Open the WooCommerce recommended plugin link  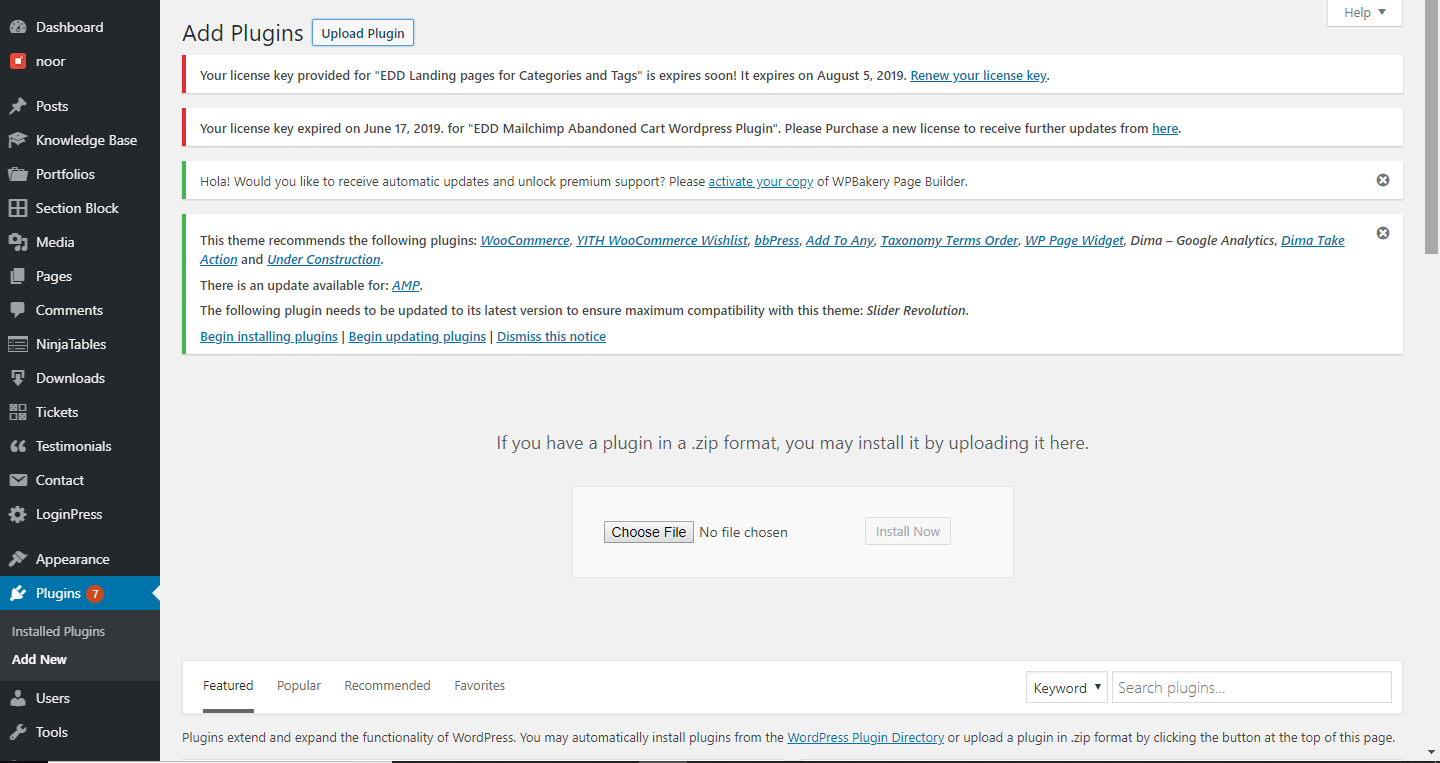click(x=525, y=240)
